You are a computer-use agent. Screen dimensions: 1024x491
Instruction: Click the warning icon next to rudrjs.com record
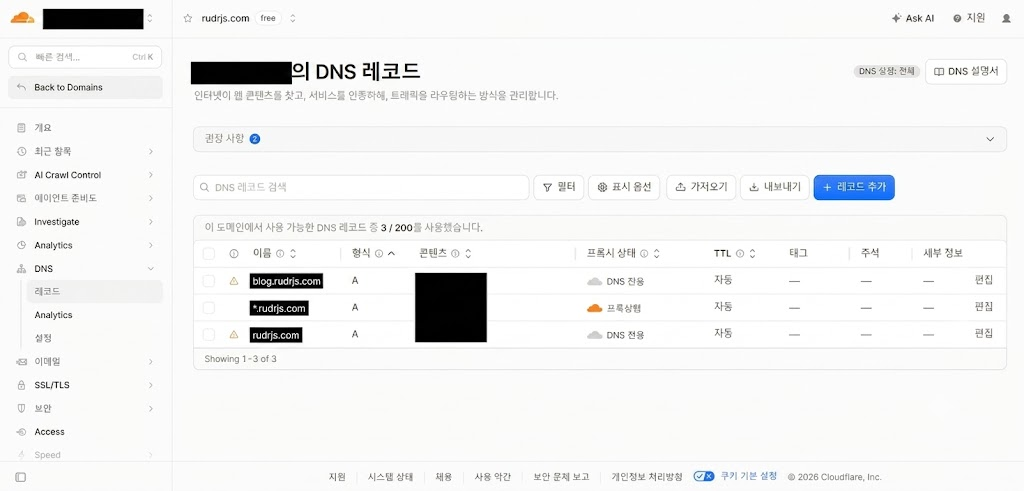point(234,334)
